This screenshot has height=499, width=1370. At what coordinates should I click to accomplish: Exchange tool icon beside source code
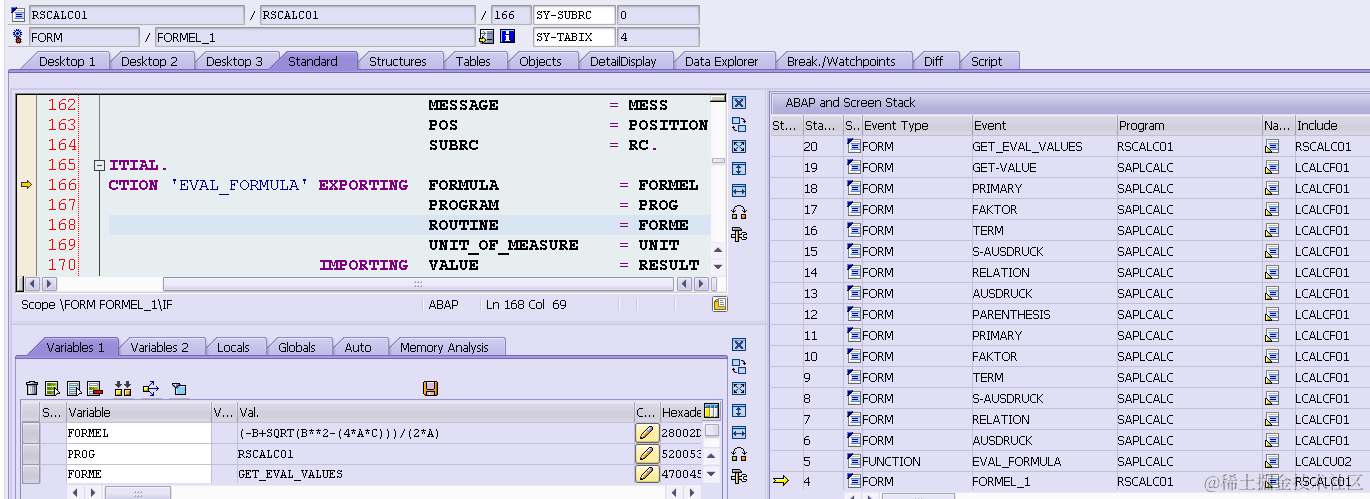coord(739,125)
